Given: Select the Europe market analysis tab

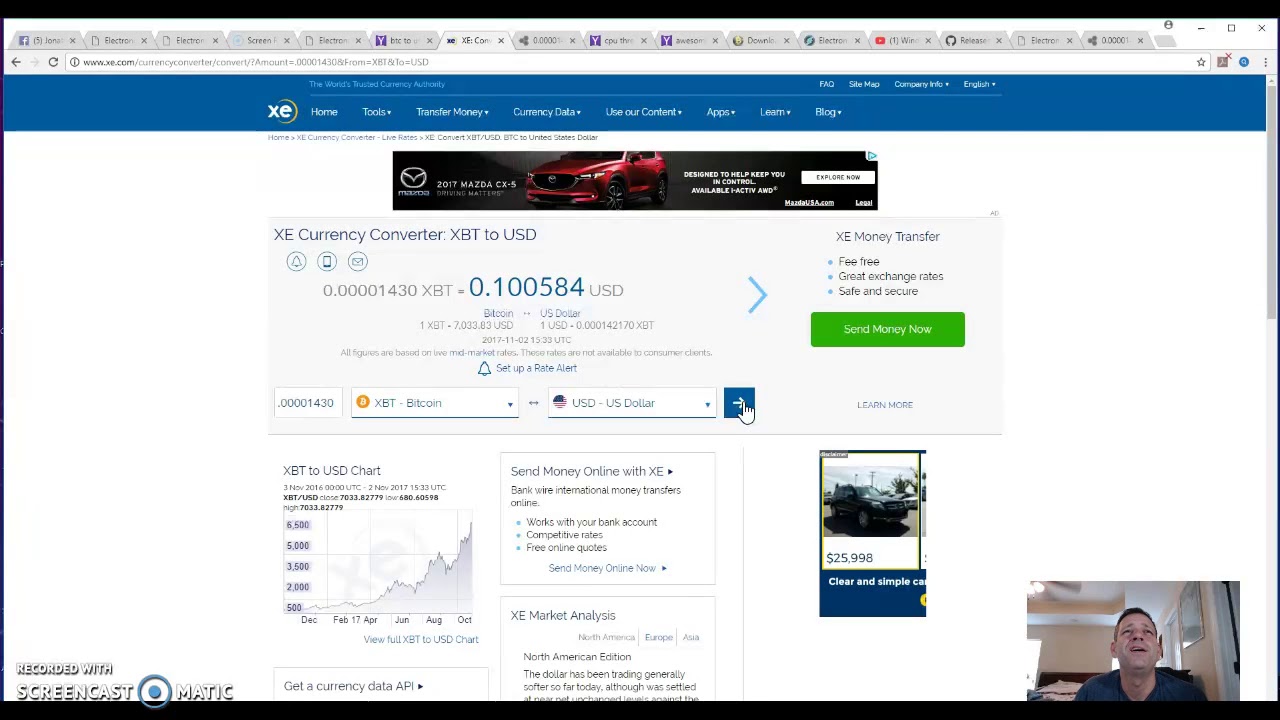Looking at the screenshot, I should [658, 637].
